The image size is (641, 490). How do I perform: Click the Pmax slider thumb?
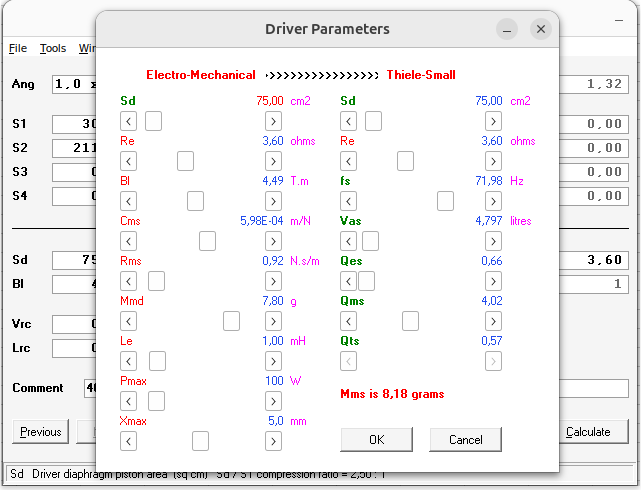(156, 401)
